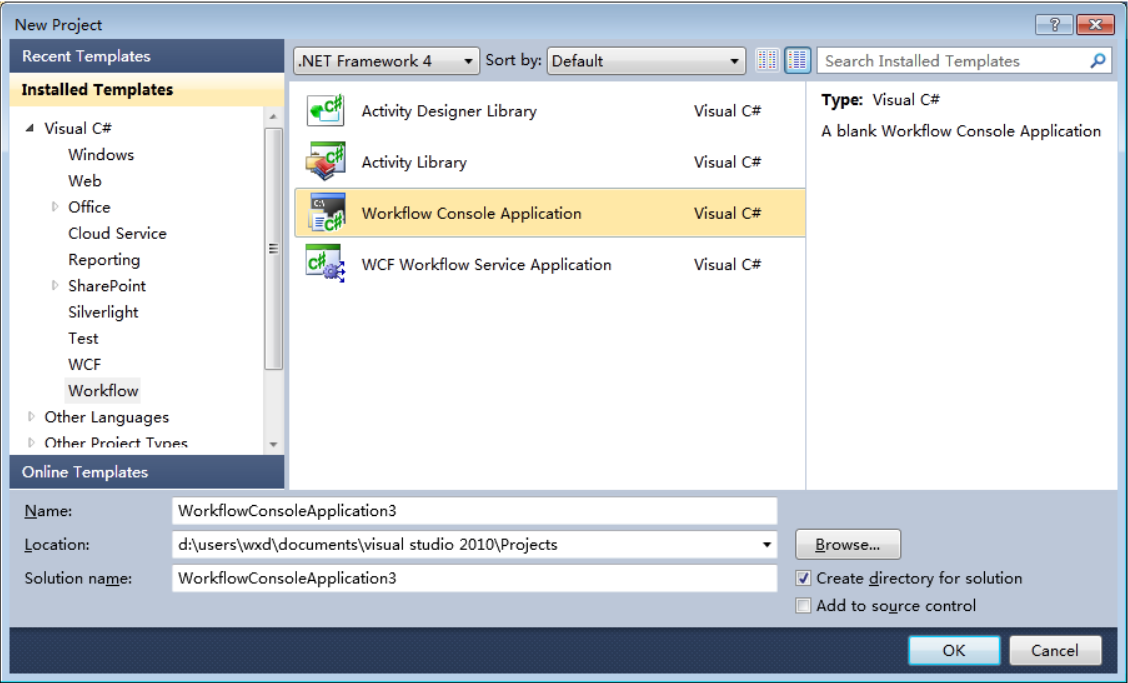This screenshot has width=1128, height=683.
Task: Select the Cloud Service category
Action: (117, 233)
